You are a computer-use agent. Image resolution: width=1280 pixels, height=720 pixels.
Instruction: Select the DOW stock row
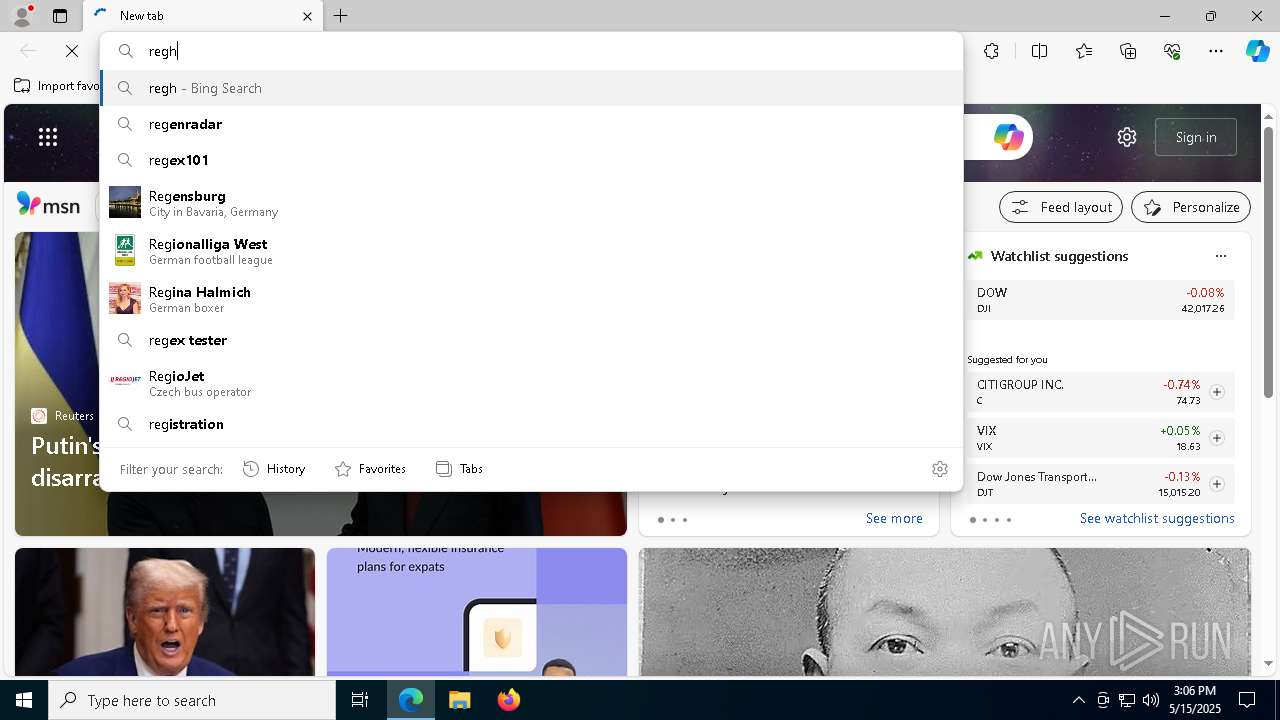point(1100,300)
